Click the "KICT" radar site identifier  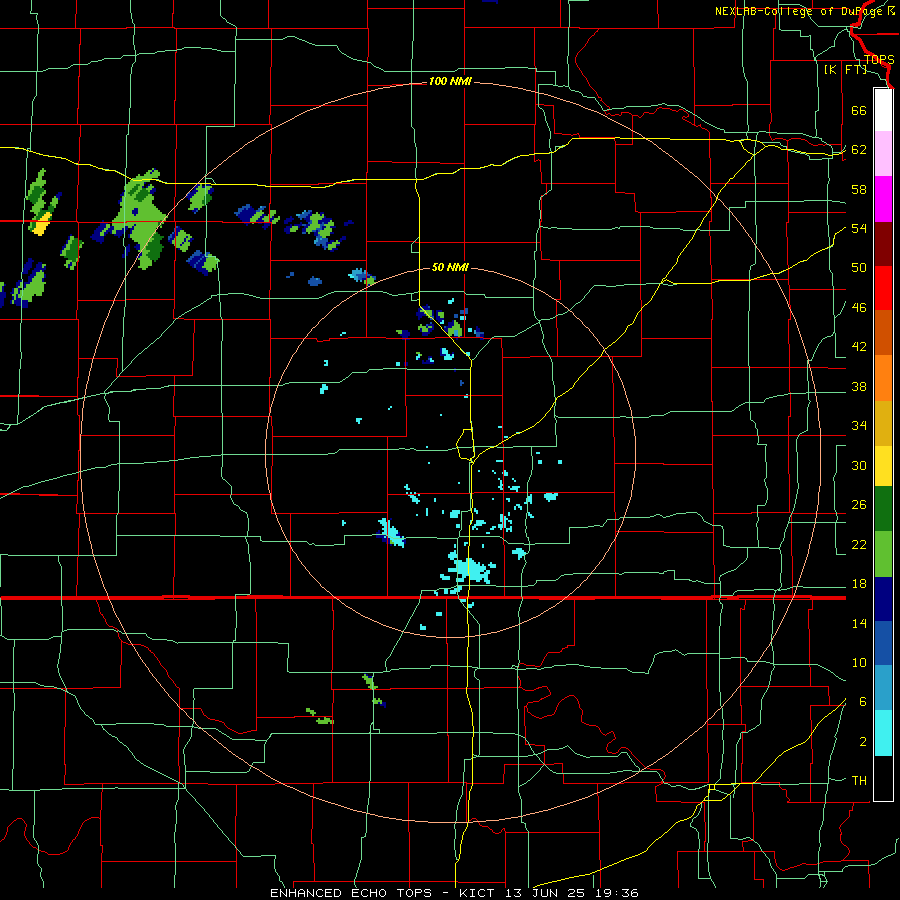tap(479, 893)
